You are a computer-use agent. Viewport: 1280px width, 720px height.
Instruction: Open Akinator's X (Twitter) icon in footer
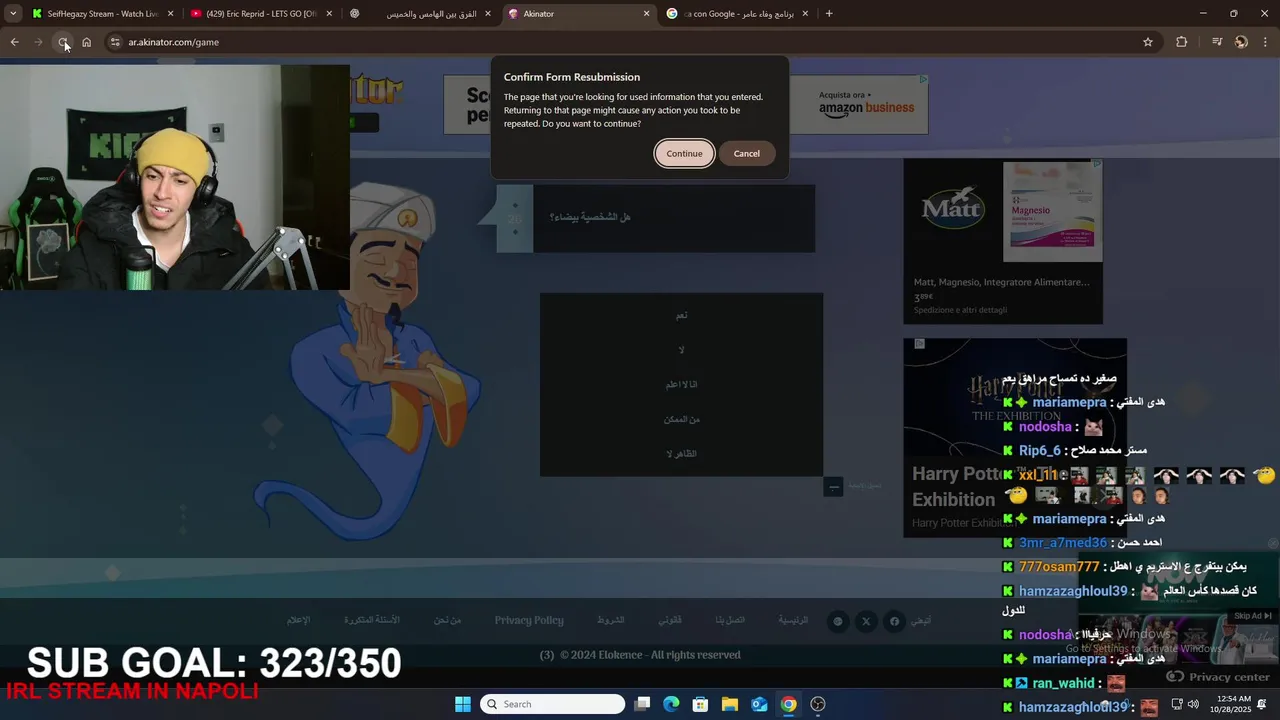[866, 621]
